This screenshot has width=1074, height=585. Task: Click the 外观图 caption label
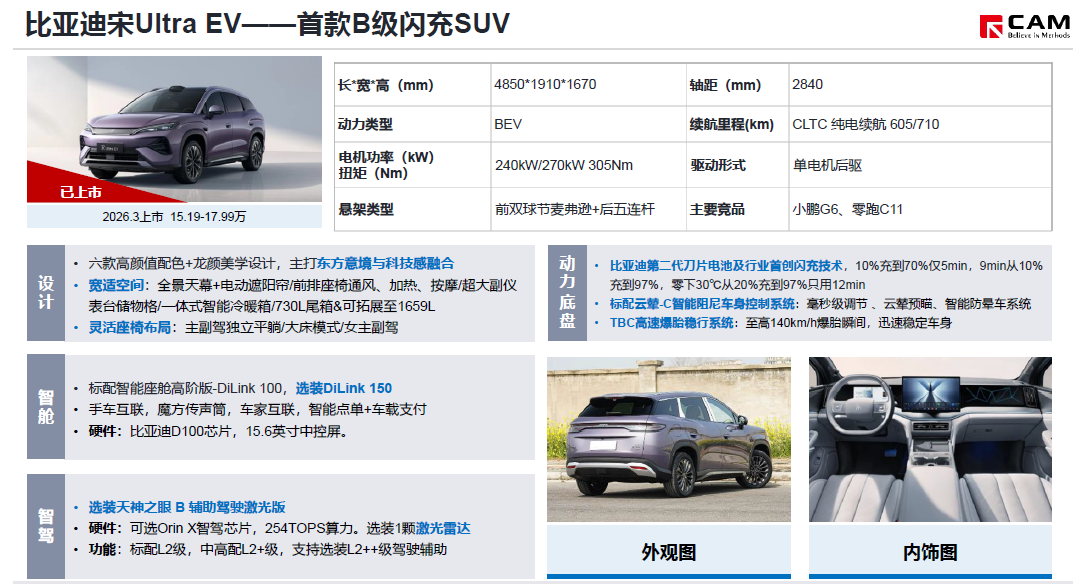point(669,552)
